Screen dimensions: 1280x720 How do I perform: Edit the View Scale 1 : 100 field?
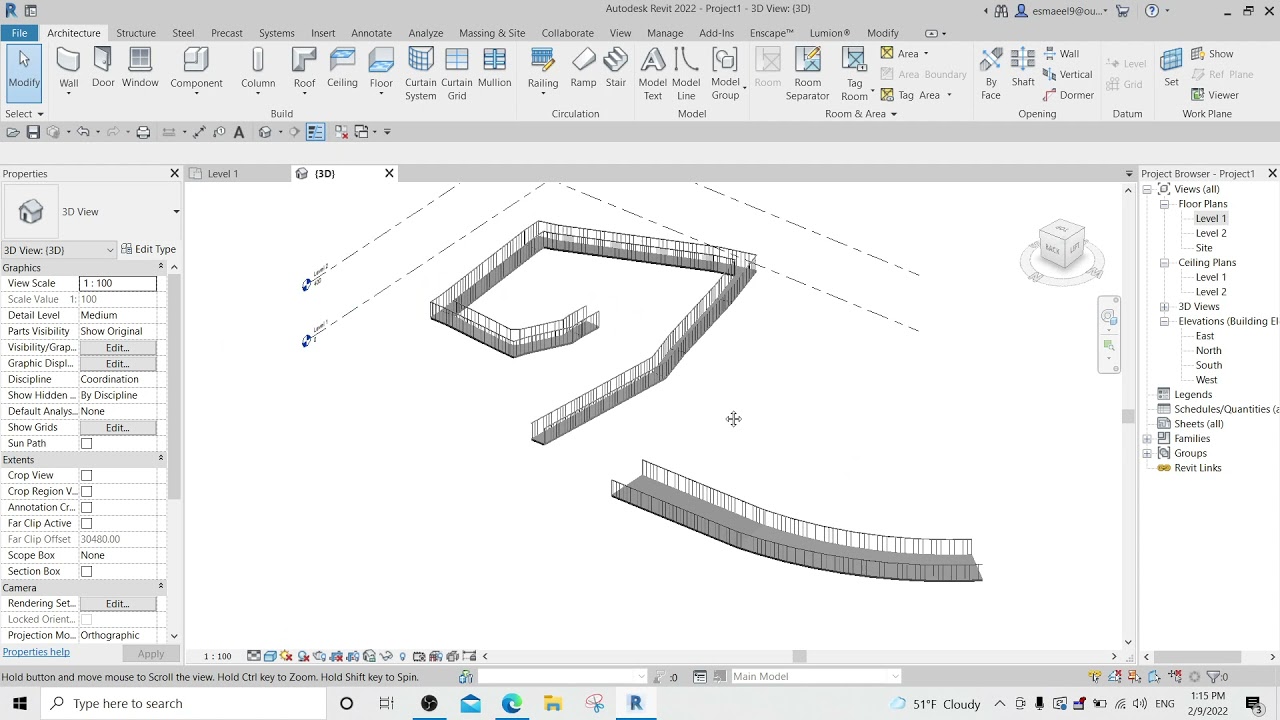(x=118, y=283)
